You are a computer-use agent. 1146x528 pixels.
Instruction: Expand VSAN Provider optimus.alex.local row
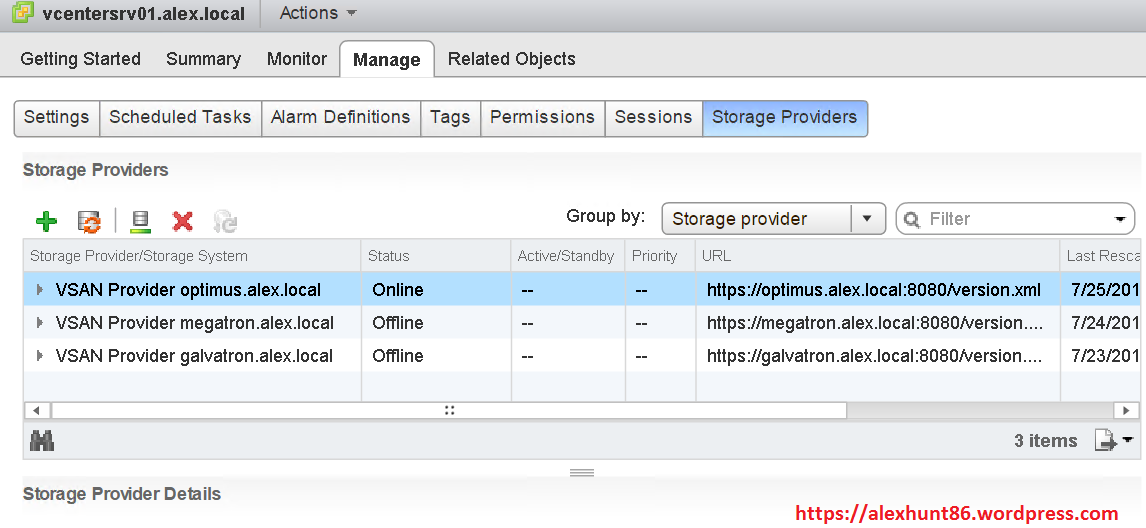point(40,290)
